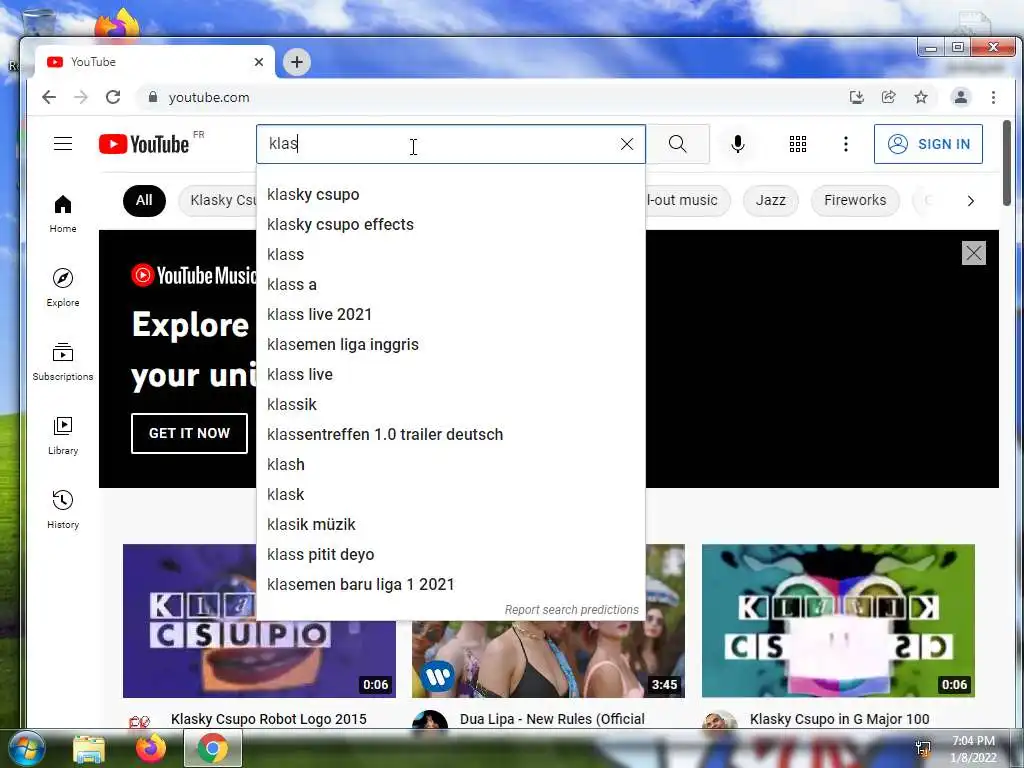Screen dimensions: 1024x768
Task: Select the chill-out music filter chip
Action: [688, 200]
